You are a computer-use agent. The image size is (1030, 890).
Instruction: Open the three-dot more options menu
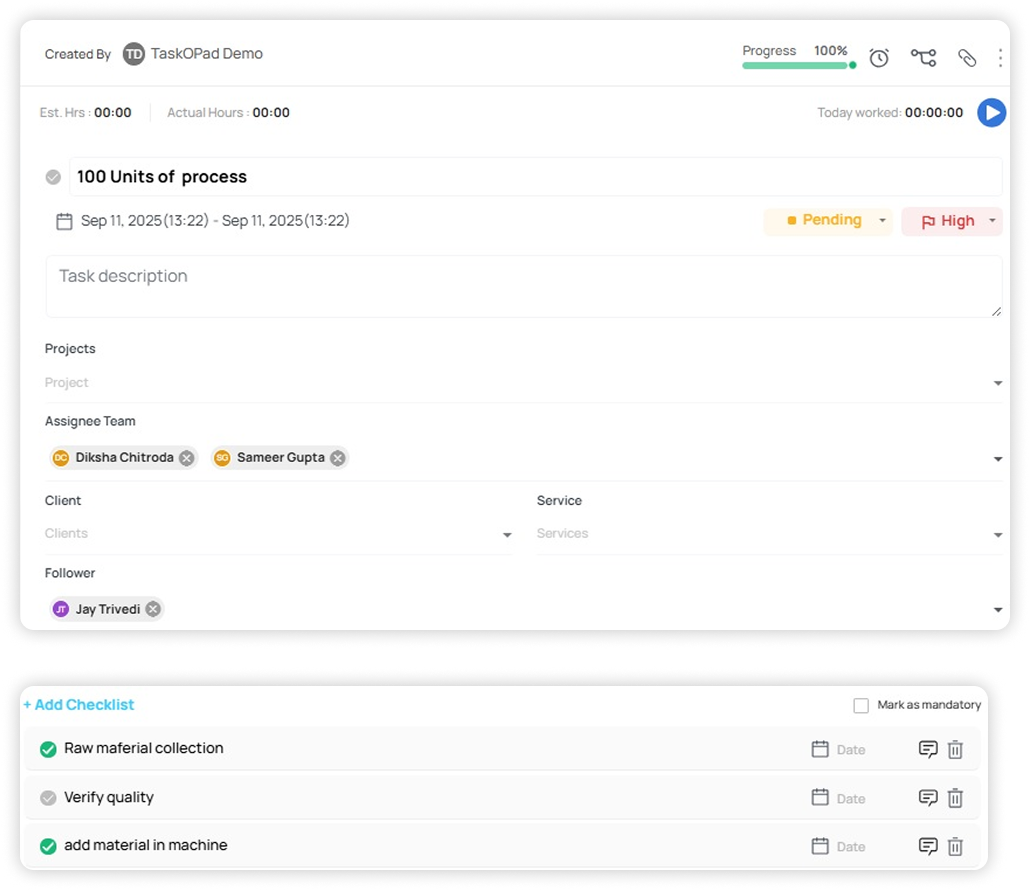click(x=999, y=58)
